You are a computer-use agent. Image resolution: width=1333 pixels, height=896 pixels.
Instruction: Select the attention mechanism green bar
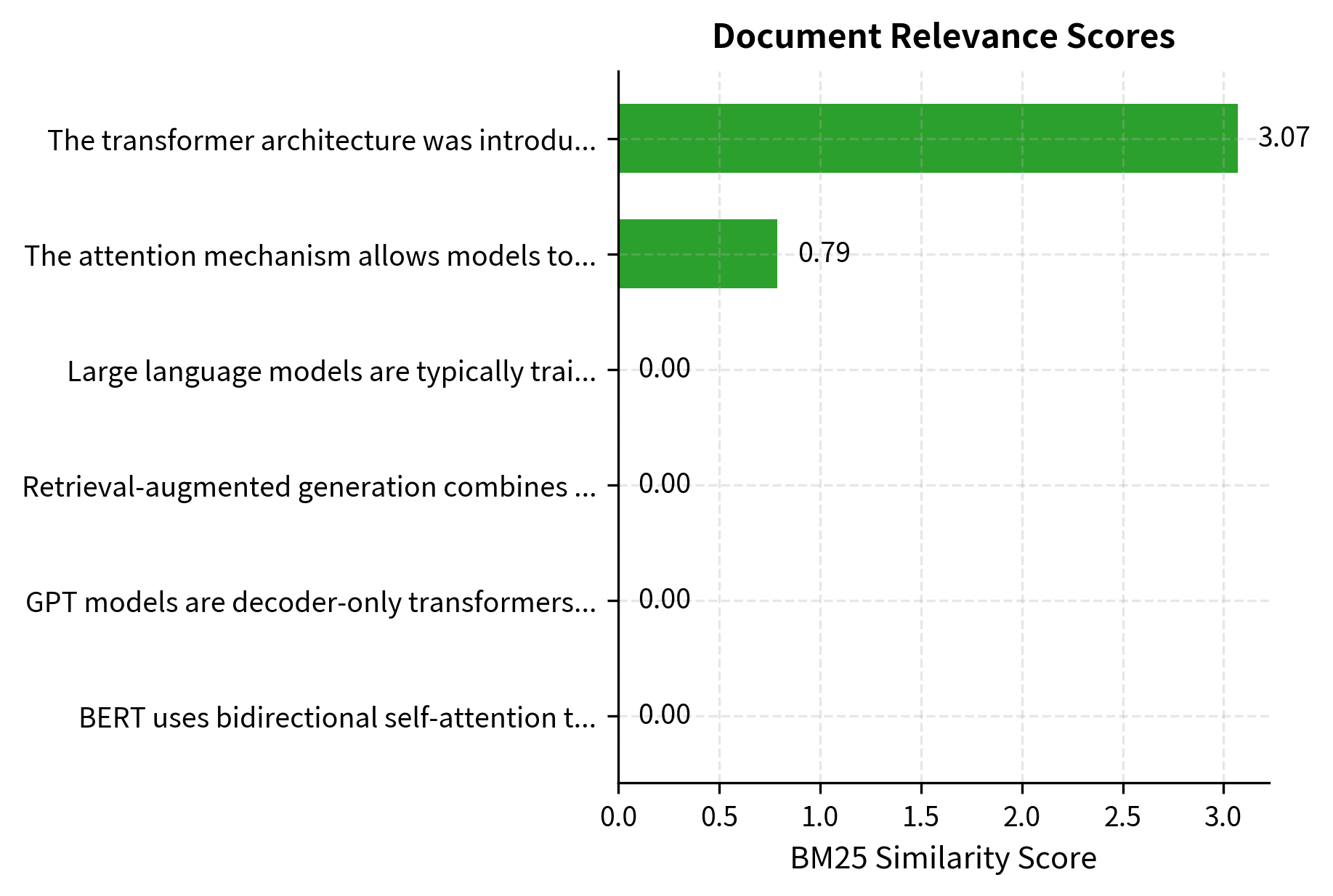point(696,254)
